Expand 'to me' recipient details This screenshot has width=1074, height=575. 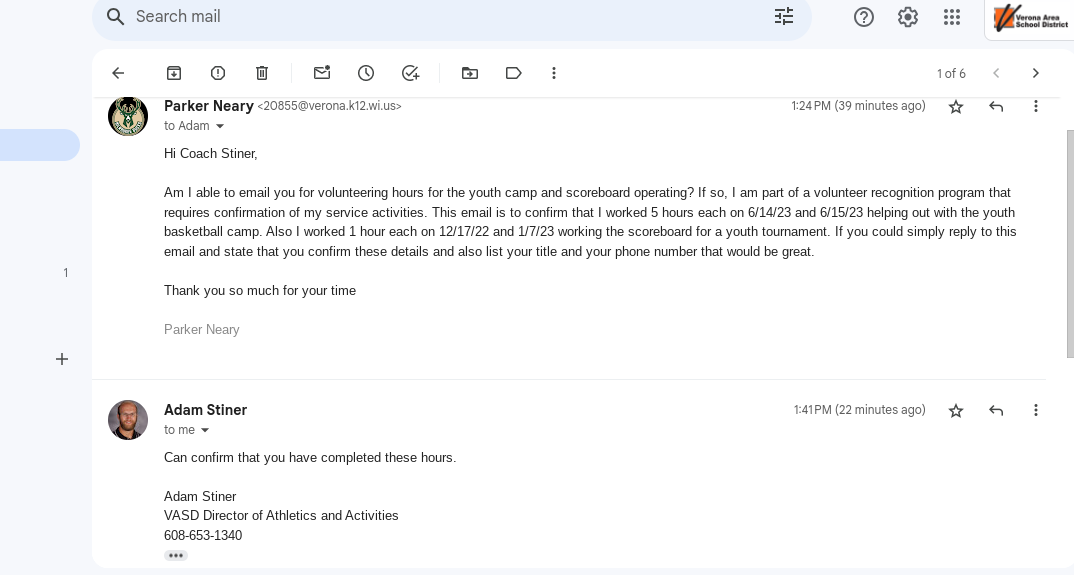coord(205,431)
